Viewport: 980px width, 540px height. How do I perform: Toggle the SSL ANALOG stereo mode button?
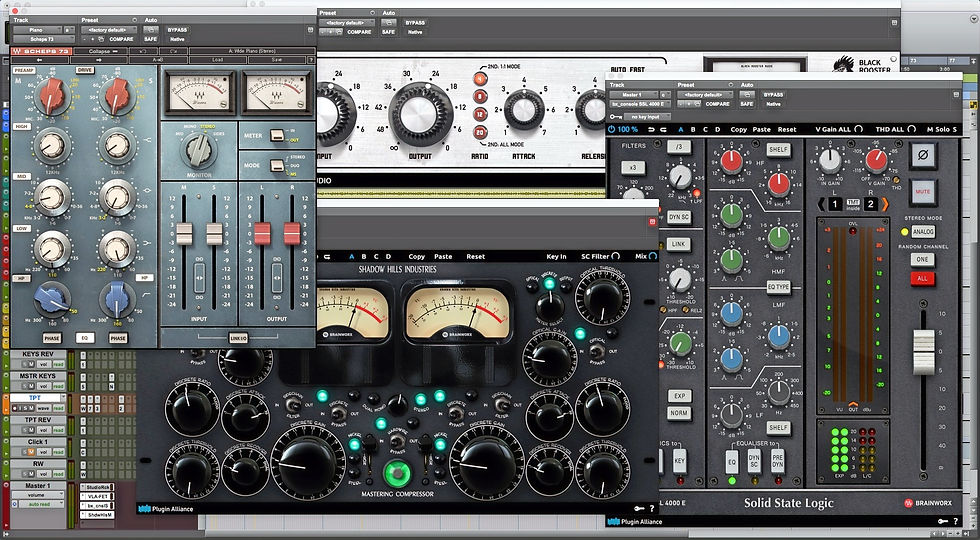tap(922, 232)
